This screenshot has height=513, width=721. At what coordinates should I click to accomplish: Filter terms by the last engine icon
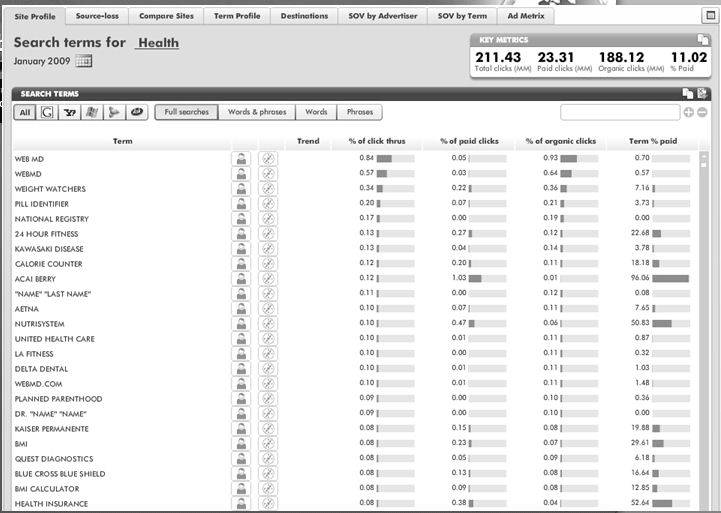(x=137, y=112)
